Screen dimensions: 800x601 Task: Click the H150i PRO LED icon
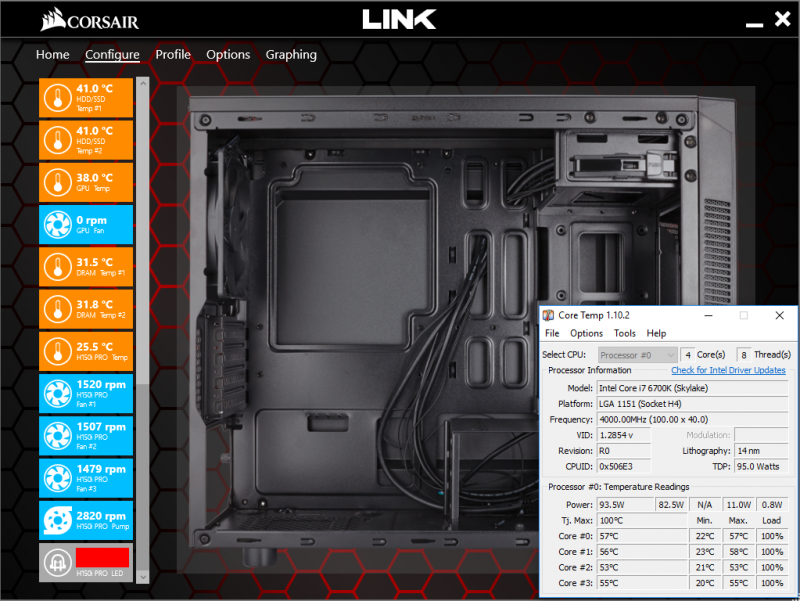[58, 563]
